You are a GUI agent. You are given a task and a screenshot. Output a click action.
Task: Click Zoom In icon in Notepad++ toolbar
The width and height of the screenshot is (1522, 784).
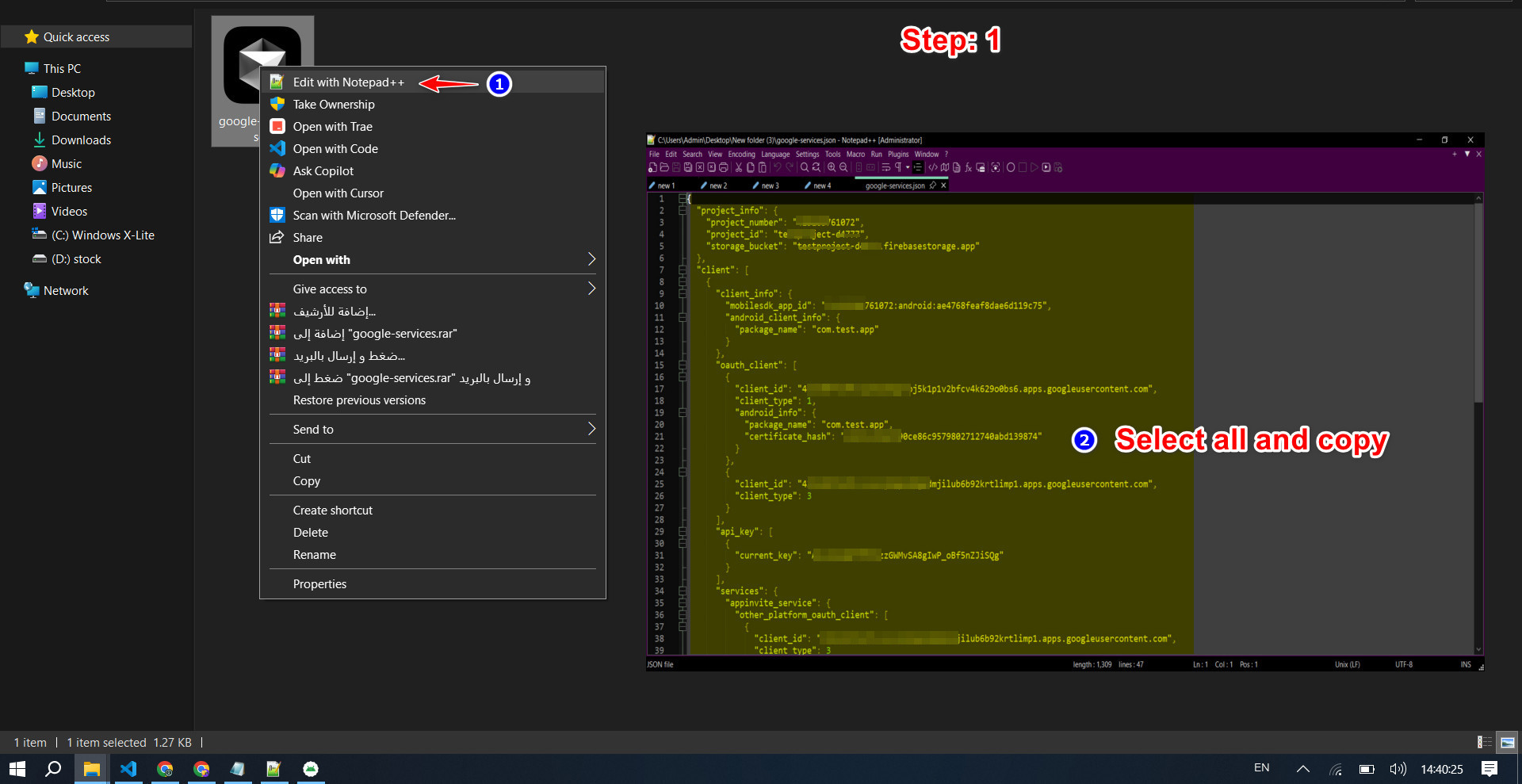[832, 167]
